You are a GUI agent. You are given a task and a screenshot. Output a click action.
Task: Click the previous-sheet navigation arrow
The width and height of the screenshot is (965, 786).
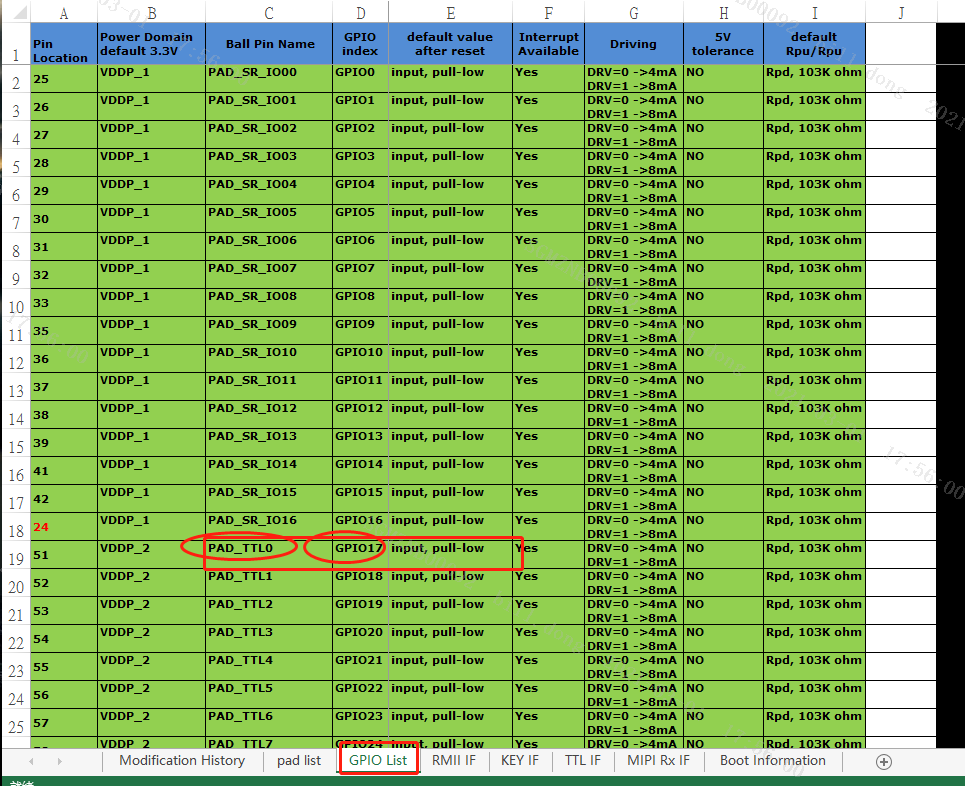(29, 761)
